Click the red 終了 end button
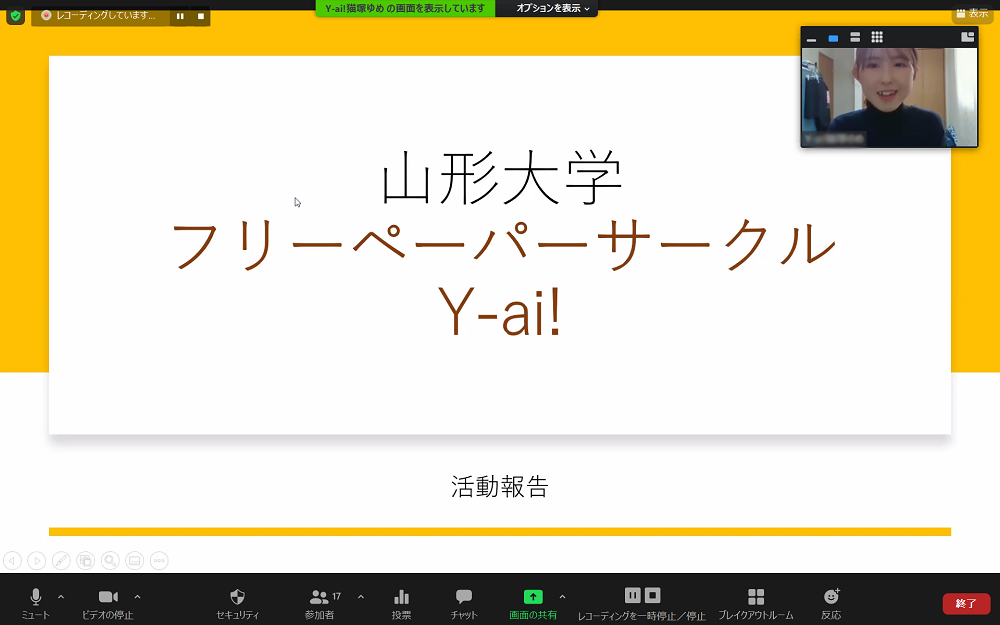This screenshot has height=625, width=1000. (x=966, y=603)
